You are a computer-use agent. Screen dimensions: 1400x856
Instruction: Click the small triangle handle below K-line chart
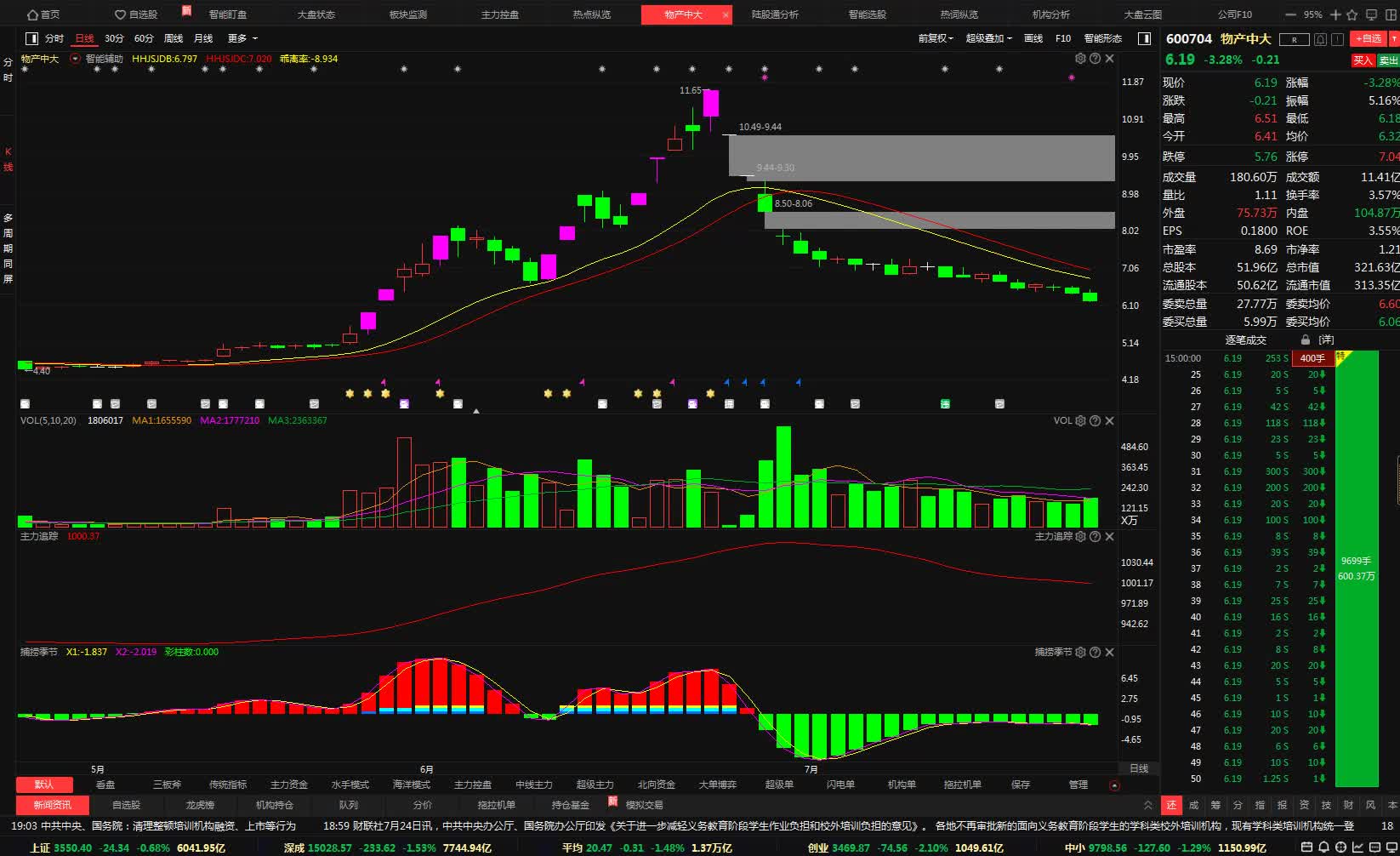point(476,411)
